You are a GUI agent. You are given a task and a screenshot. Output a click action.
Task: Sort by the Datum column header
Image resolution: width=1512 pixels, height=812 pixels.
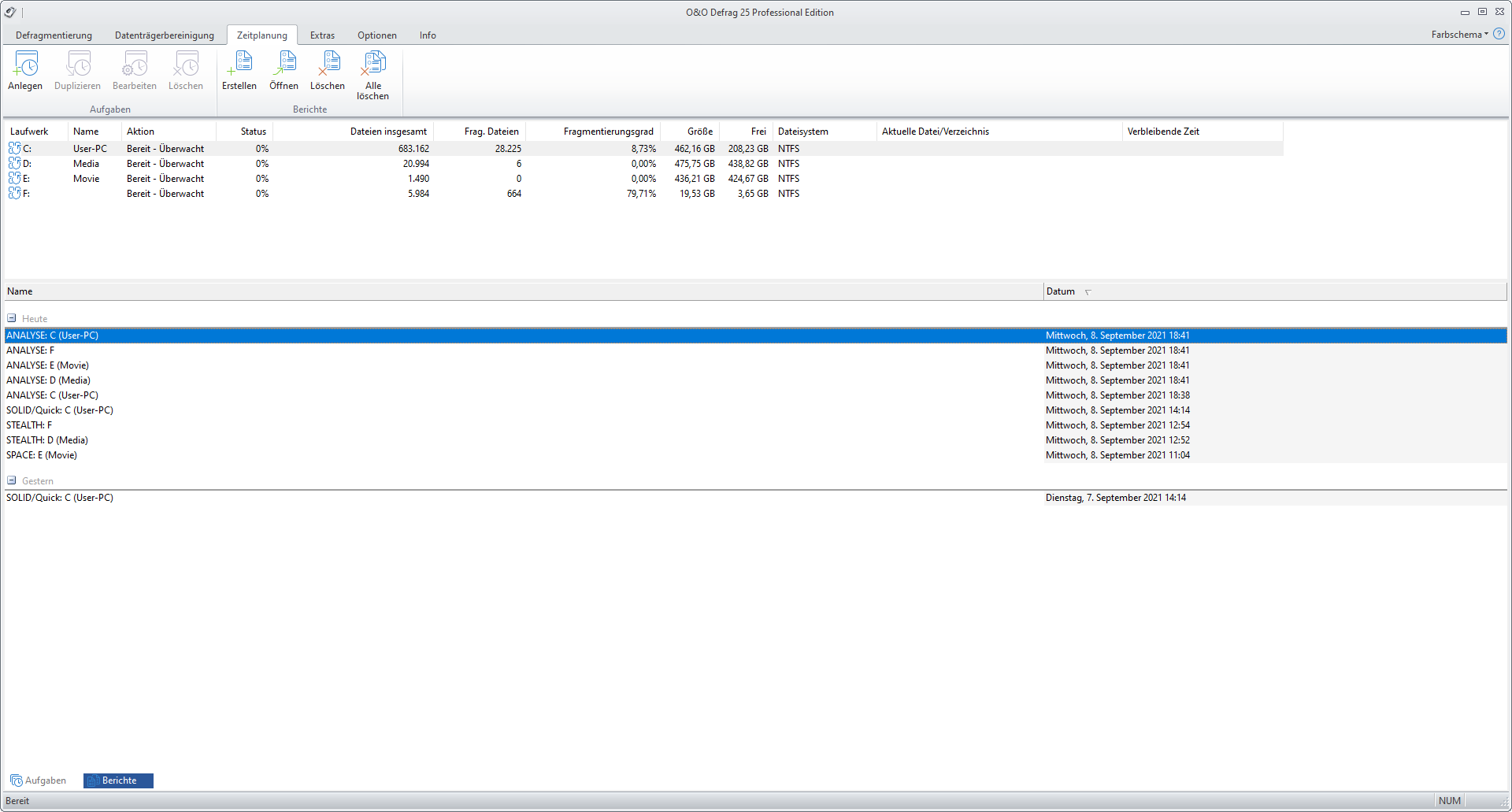click(x=1275, y=291)
